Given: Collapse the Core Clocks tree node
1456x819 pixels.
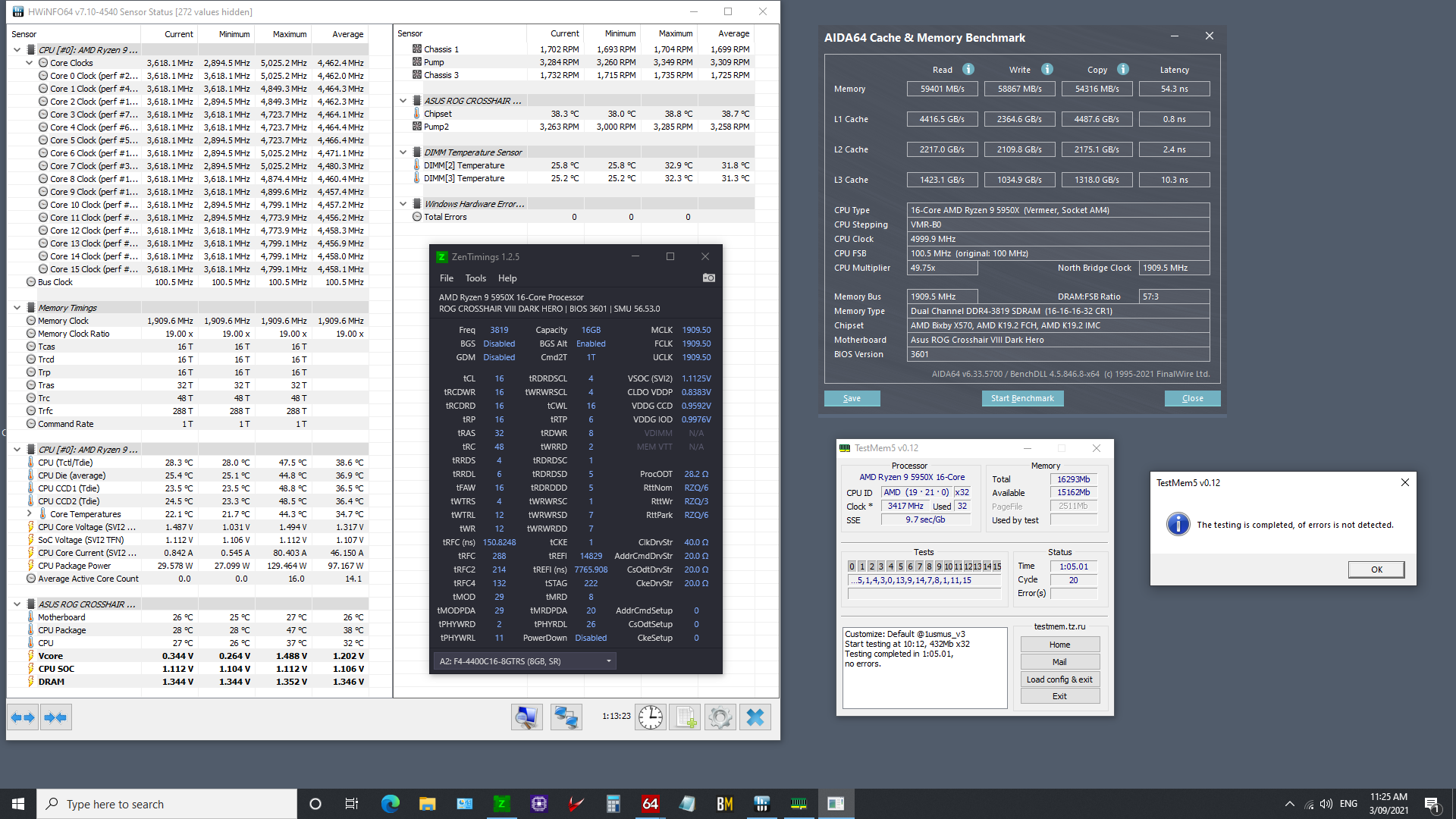Looking at the screenshot, I should 30,63.
